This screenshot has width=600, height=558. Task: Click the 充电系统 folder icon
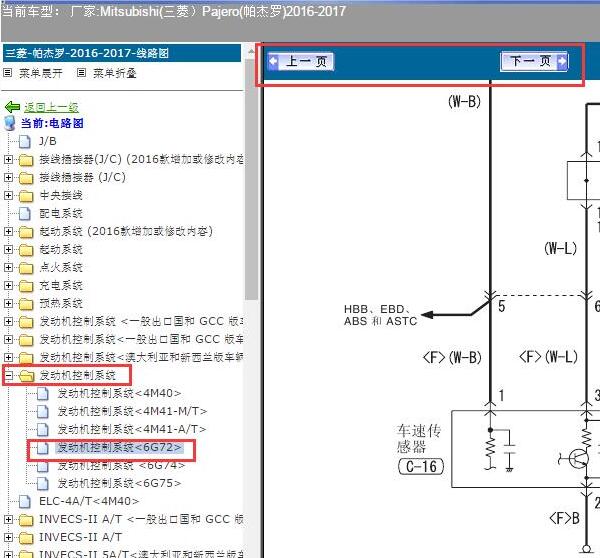coord(26,286)
